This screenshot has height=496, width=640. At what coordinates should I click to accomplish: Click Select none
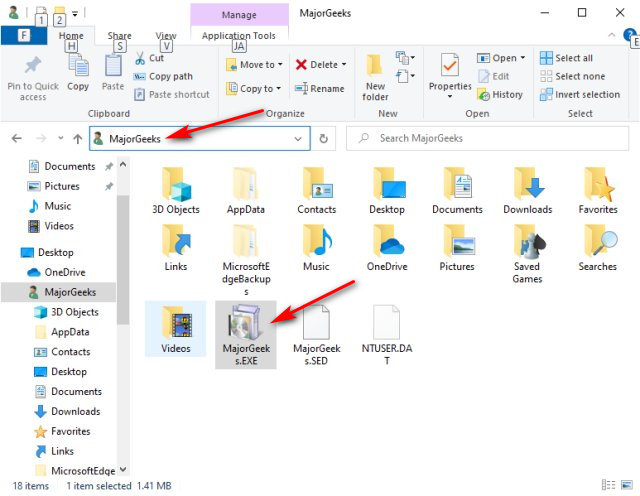click(572, 76)
